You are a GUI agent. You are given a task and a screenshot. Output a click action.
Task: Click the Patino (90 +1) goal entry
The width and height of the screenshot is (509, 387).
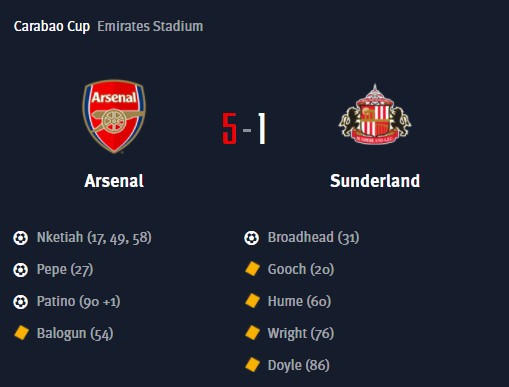click(x=78, y=302)
